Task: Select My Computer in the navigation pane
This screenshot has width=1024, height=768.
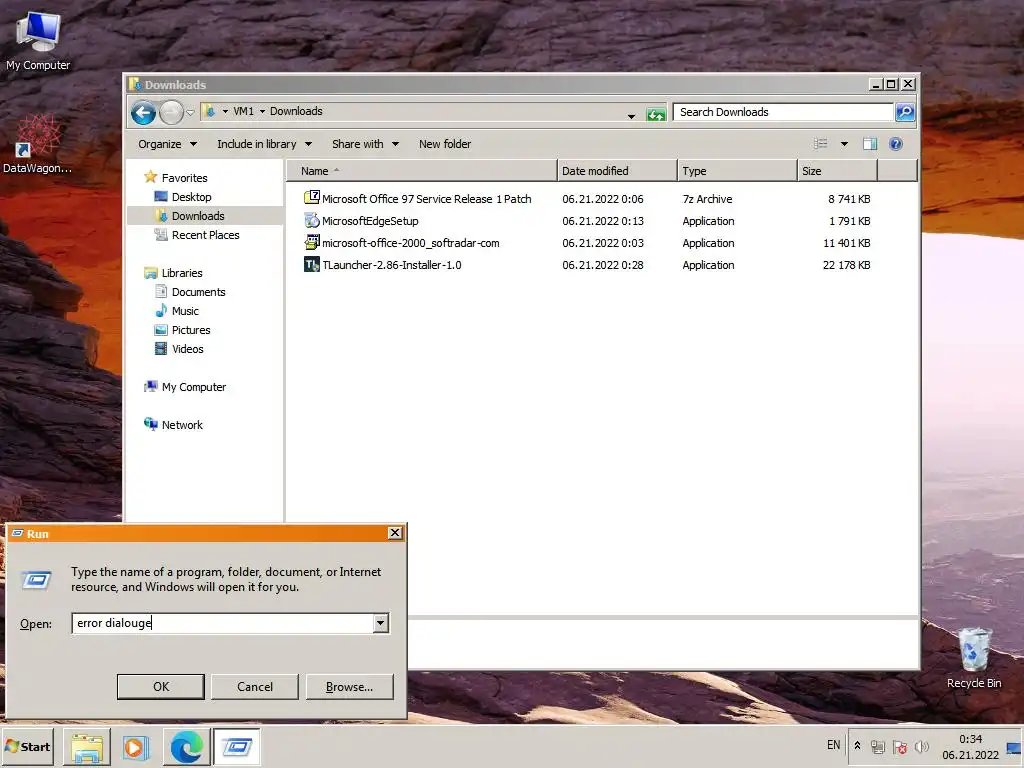Action: 185,387
